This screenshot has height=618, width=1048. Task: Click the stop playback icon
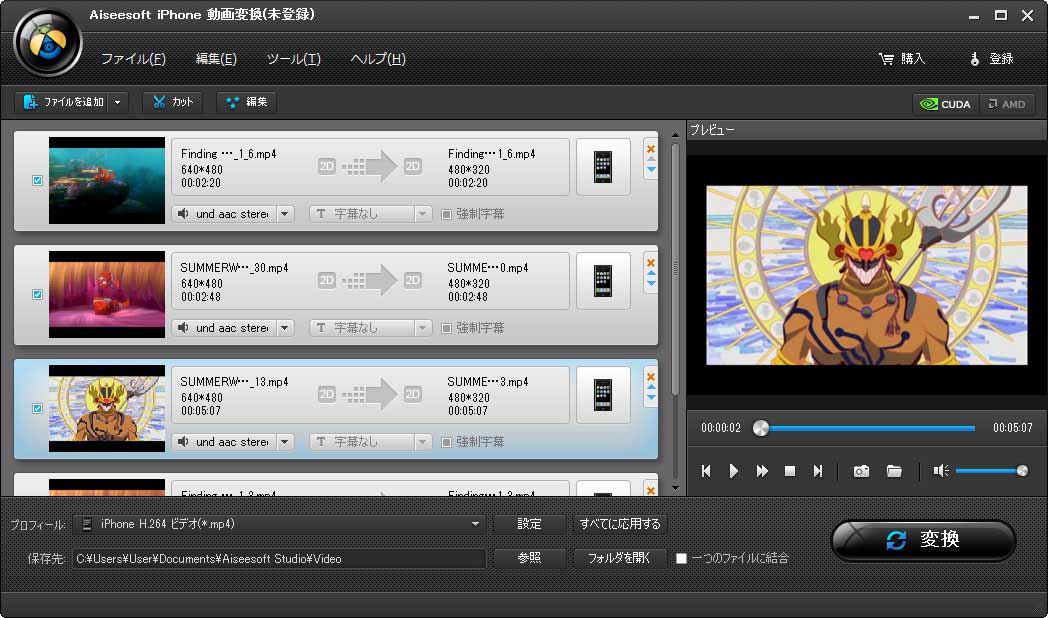pos(790,471)
